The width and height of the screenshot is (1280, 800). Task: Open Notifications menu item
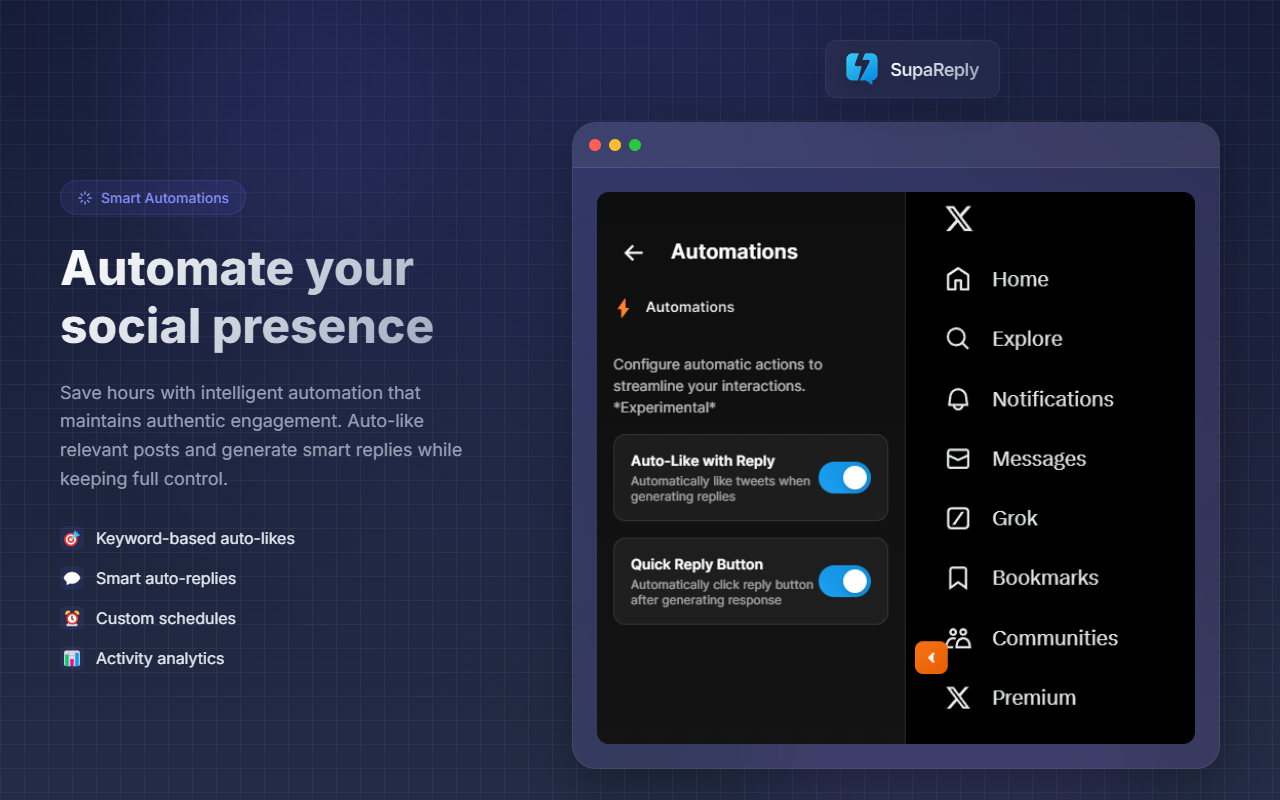1053,399
